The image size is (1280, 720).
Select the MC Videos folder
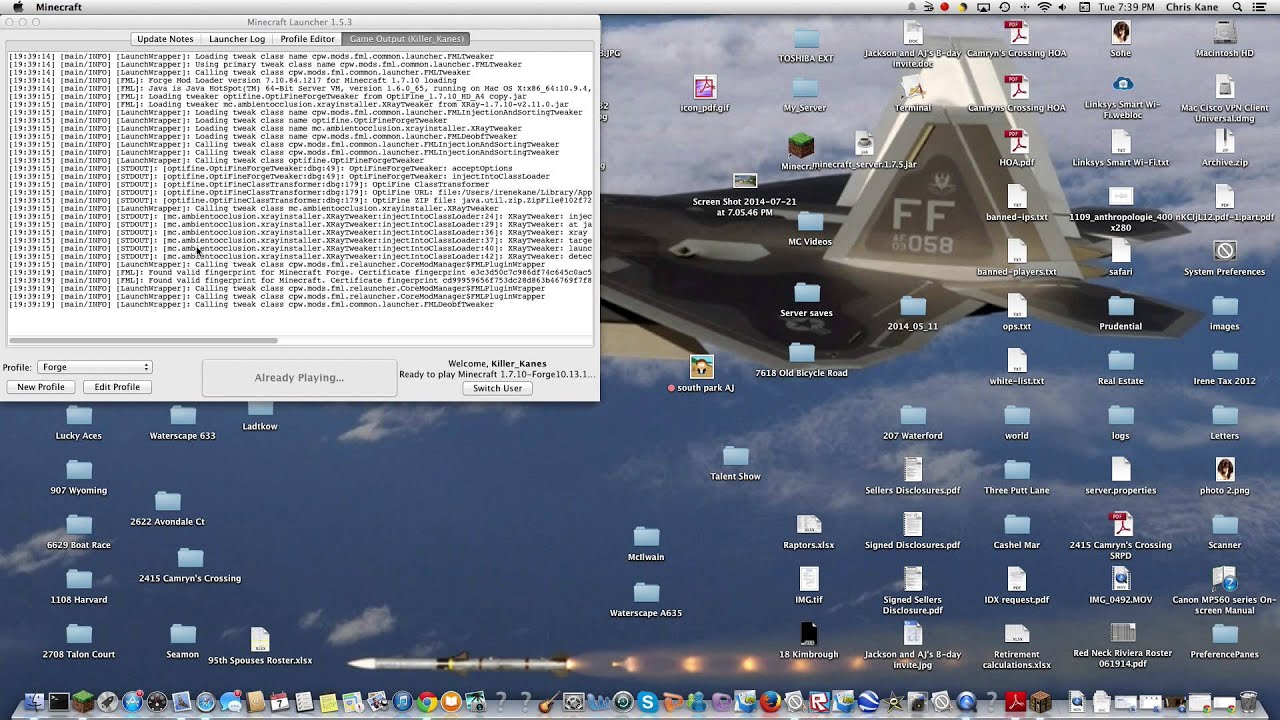809,229
